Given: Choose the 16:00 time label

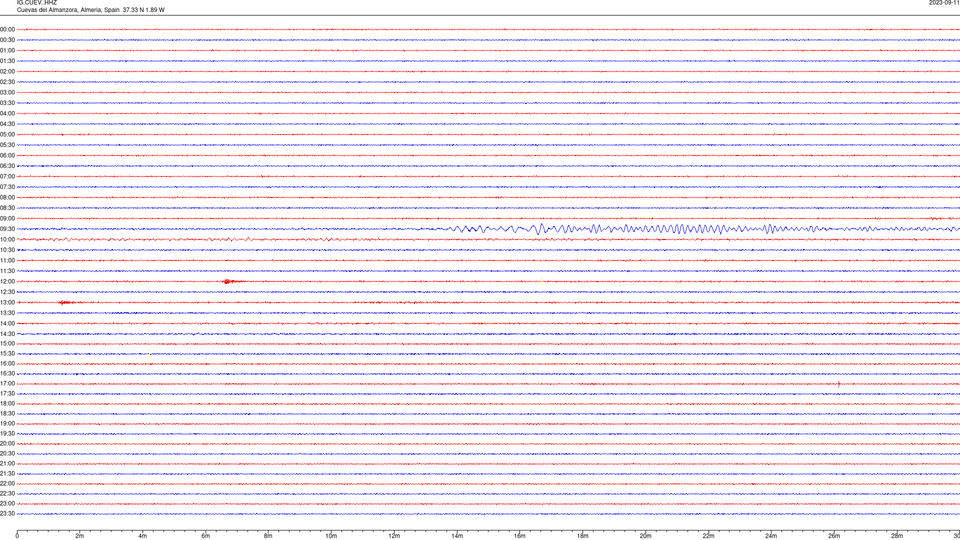Looking at the screenshot, I should coord(7,364).
